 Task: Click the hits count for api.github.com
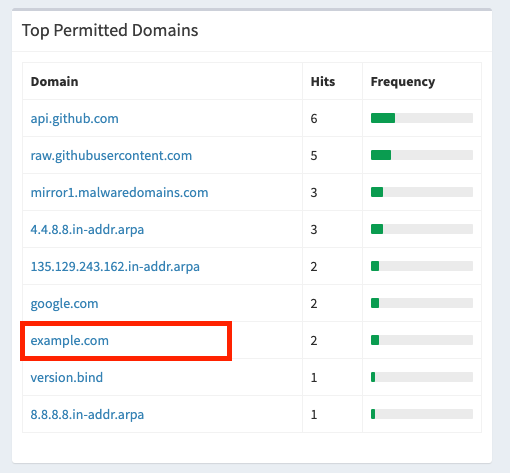tap(314, 119)
